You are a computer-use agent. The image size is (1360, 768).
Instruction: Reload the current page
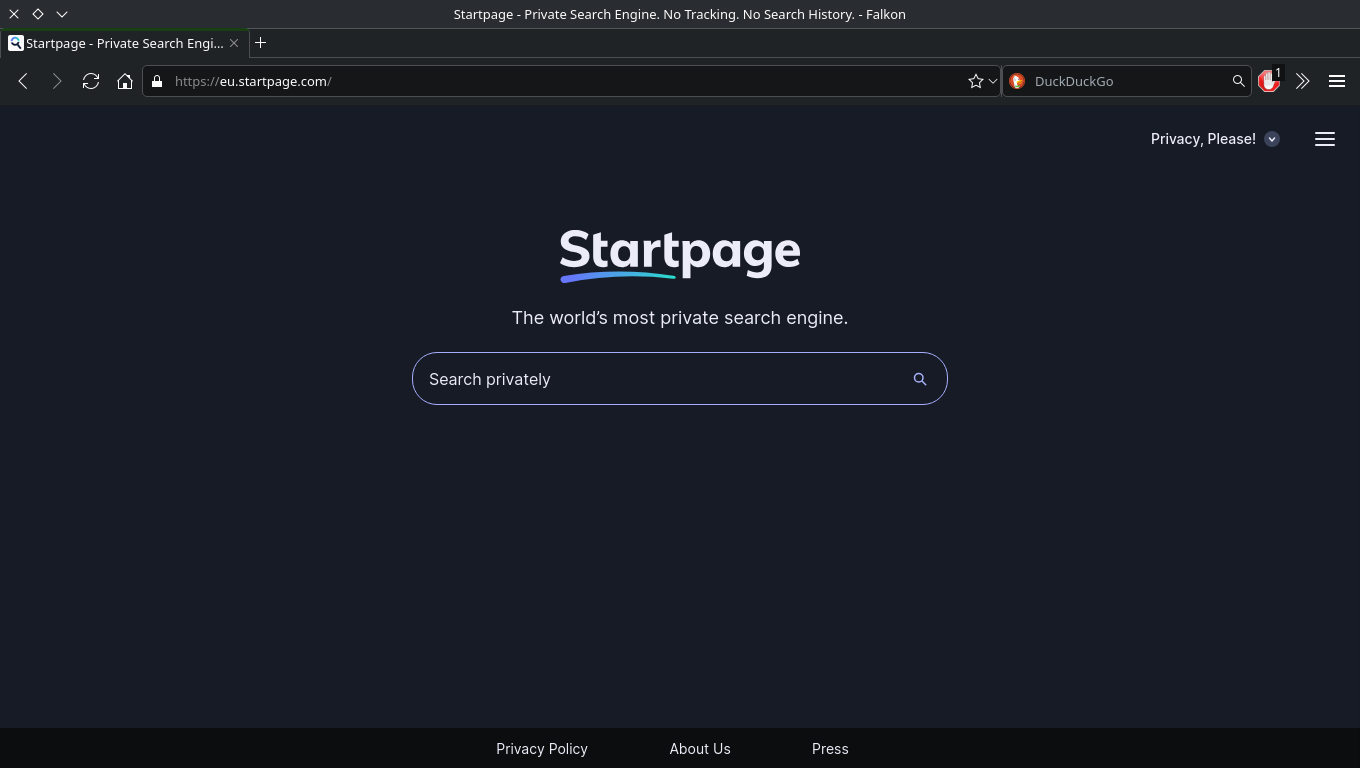click(x=90, y=81)
